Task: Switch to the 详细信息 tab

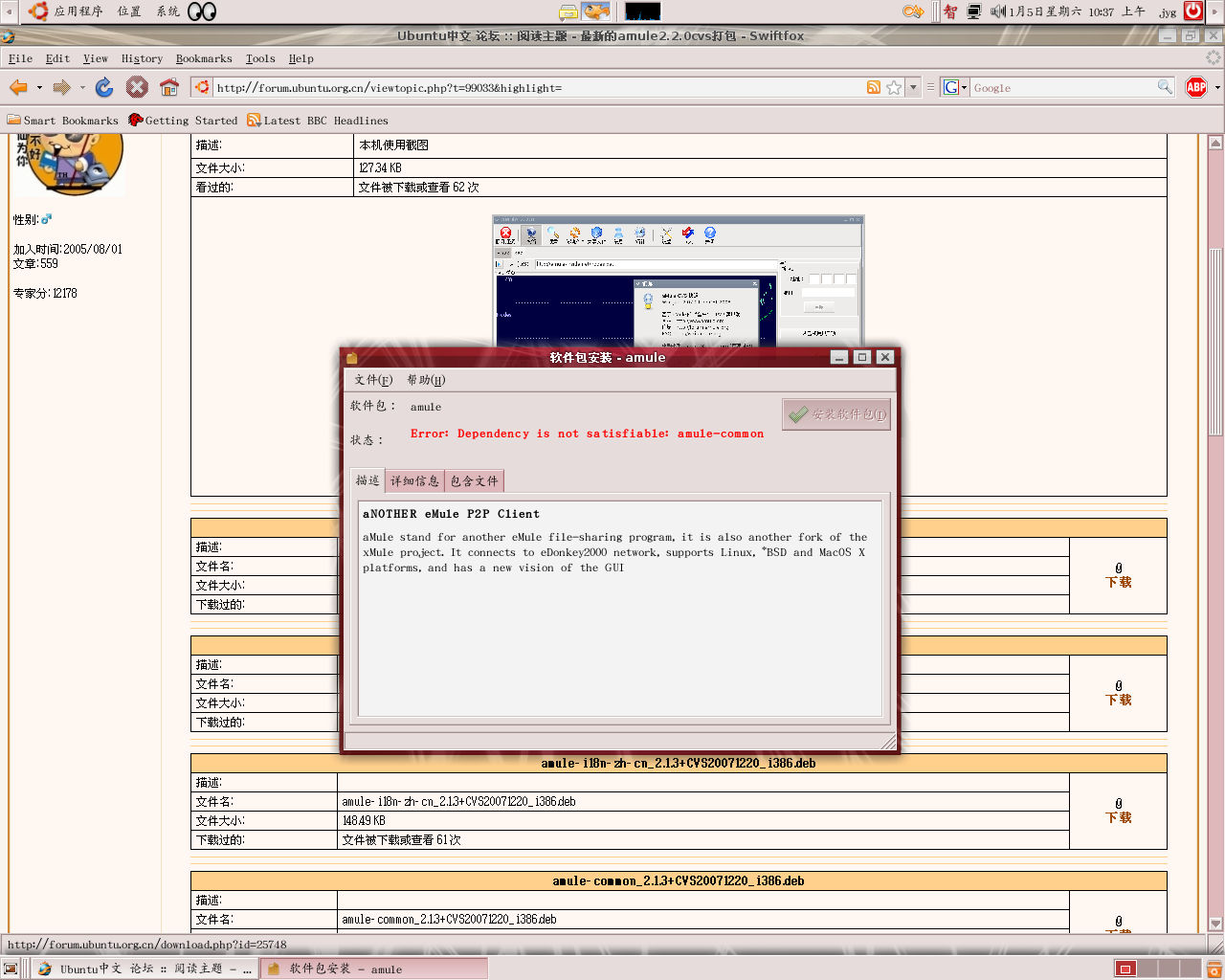Action: click(414, 480)
